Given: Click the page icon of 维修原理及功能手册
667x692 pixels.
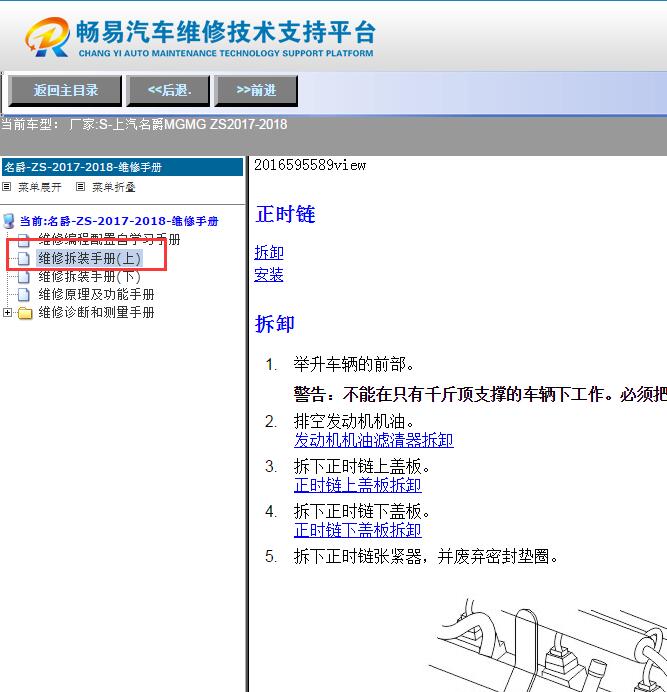Looking at the screenshot, I should [24, 294].
